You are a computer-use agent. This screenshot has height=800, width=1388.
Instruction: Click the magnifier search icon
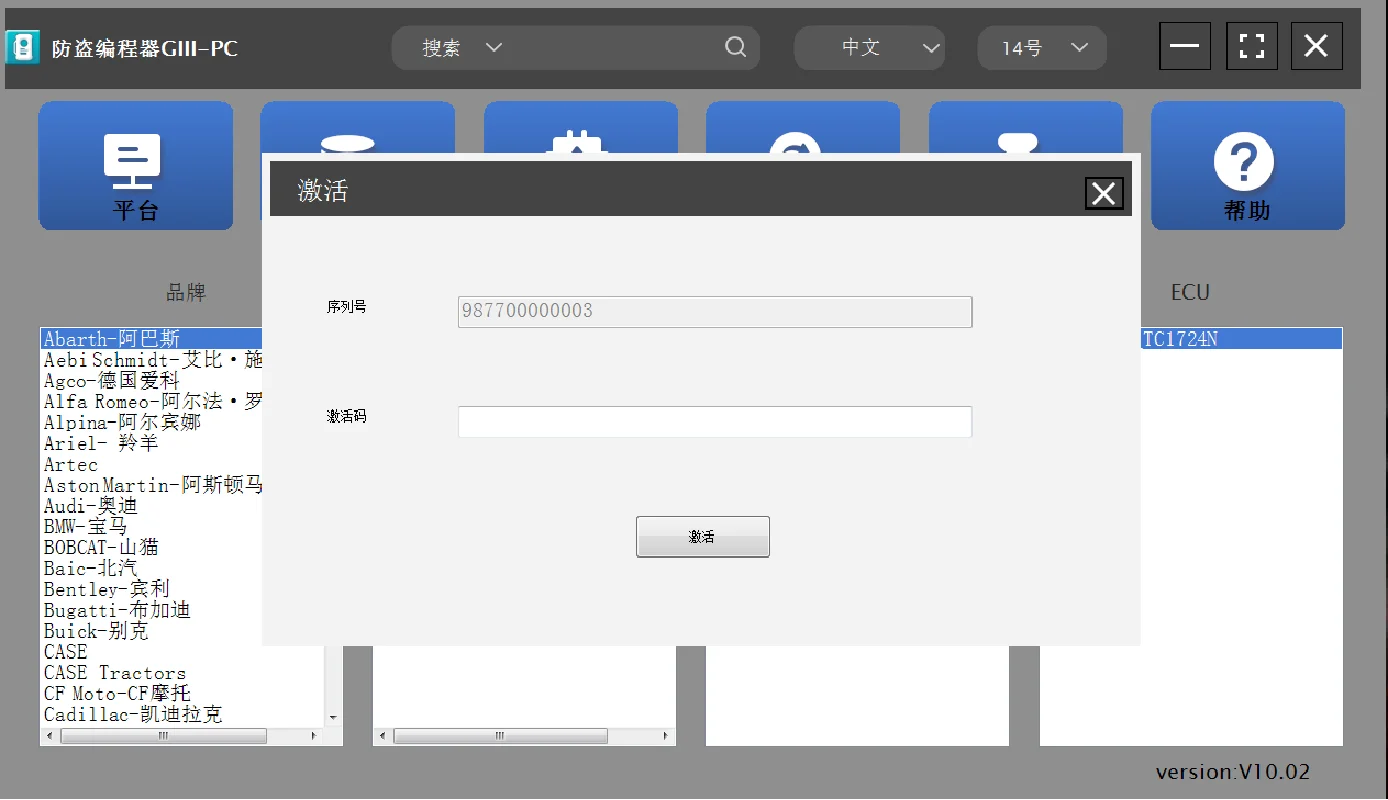[735, 47]
